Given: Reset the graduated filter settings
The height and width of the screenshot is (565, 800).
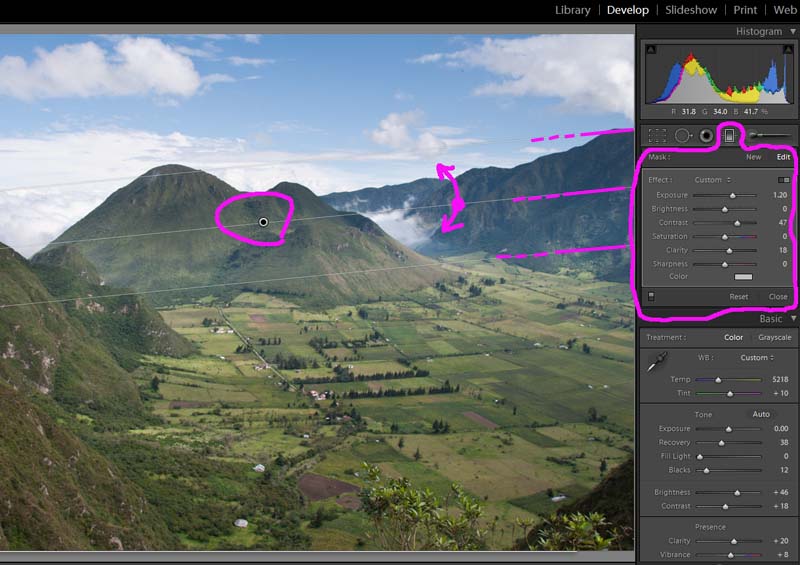Looking at the screenshot, I should coord(738,297).
